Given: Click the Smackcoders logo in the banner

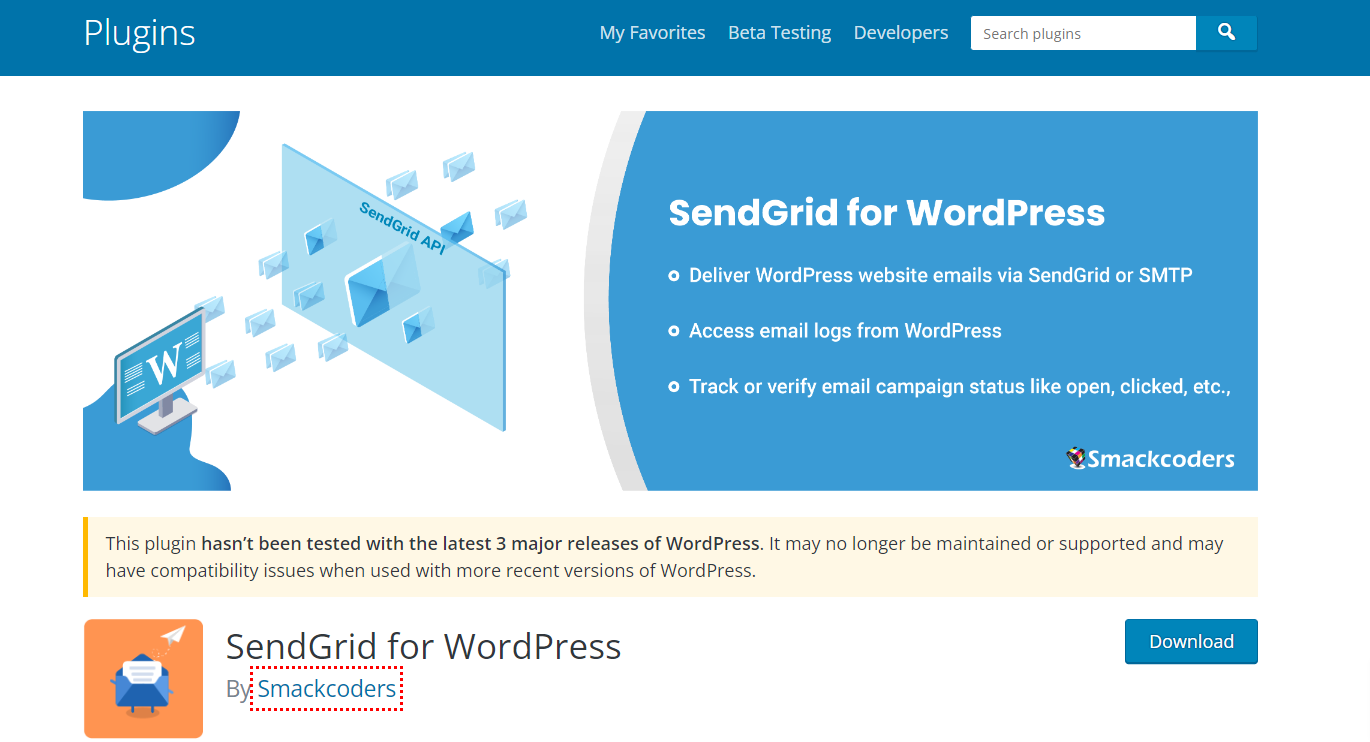Looking at the screenshot, I should pos(1150,459).
